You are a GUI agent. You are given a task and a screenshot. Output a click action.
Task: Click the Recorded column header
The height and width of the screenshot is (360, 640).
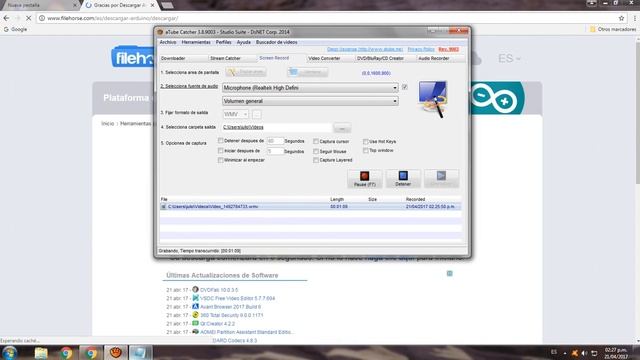415,199
